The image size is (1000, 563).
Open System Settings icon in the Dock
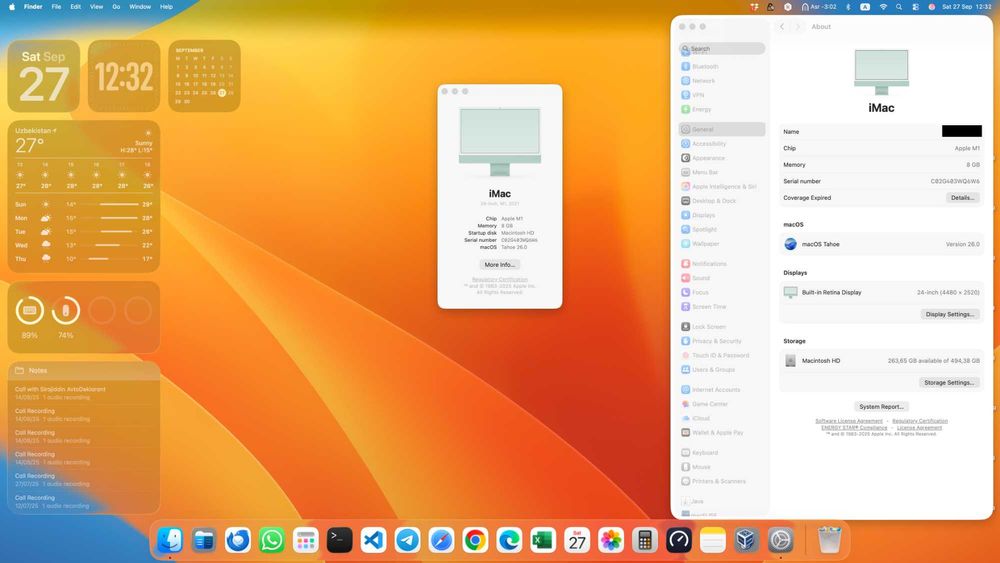(781, 541)
